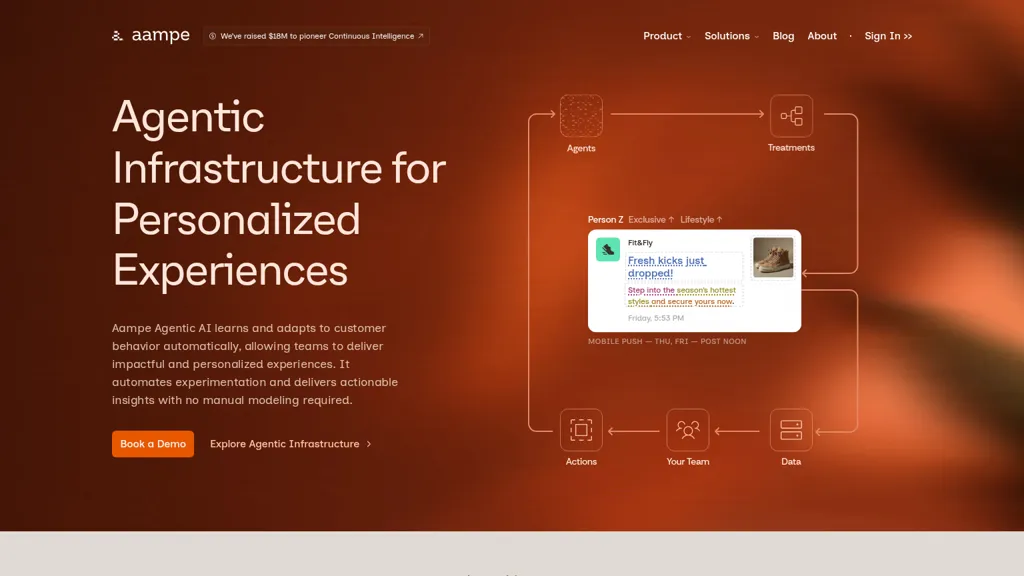Select the Your Team diagram icon

tap(688, 430)
